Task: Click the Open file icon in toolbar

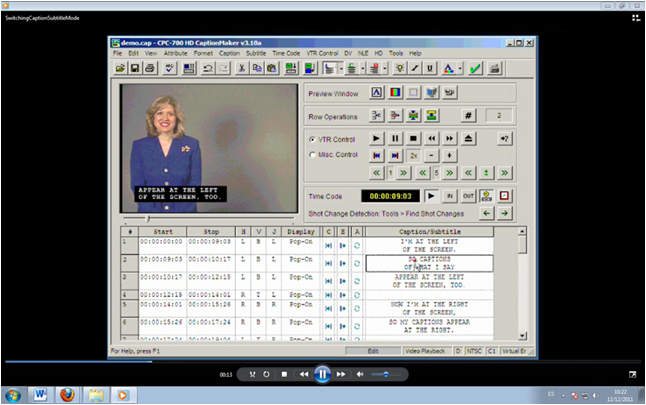Action: click(120, 68)
